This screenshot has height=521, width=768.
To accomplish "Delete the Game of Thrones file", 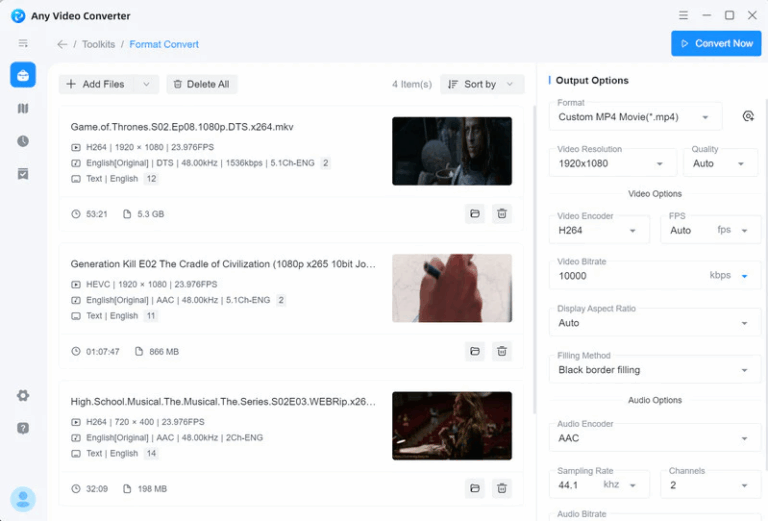I will 502,213.
